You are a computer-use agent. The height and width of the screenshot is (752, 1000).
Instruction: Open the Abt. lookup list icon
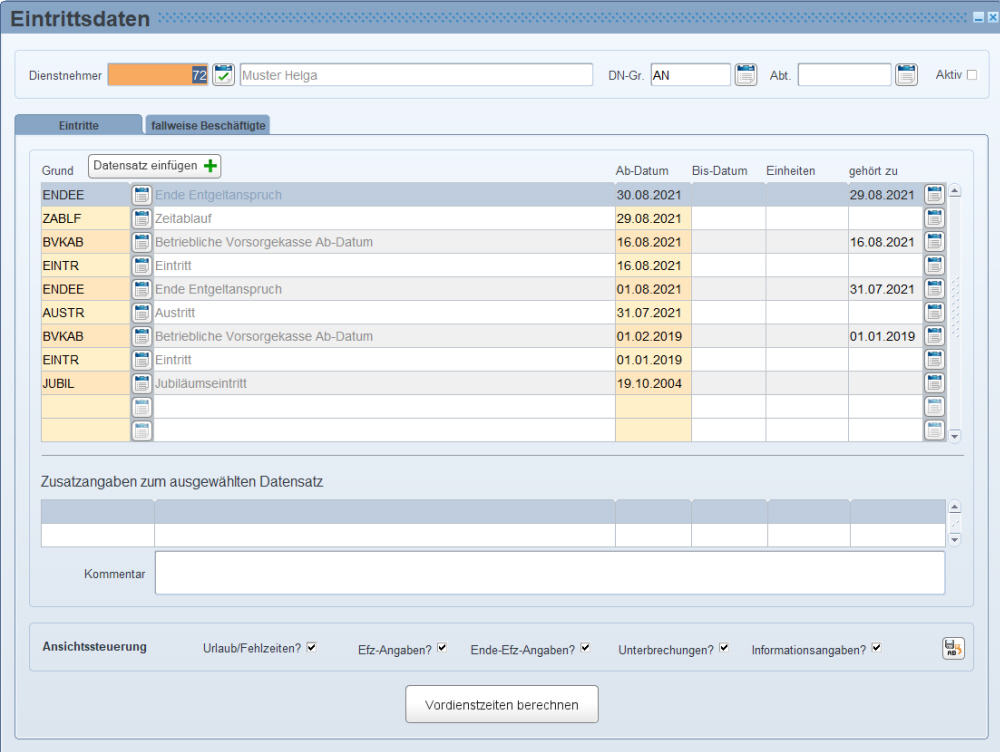click(x=906, y=75)
